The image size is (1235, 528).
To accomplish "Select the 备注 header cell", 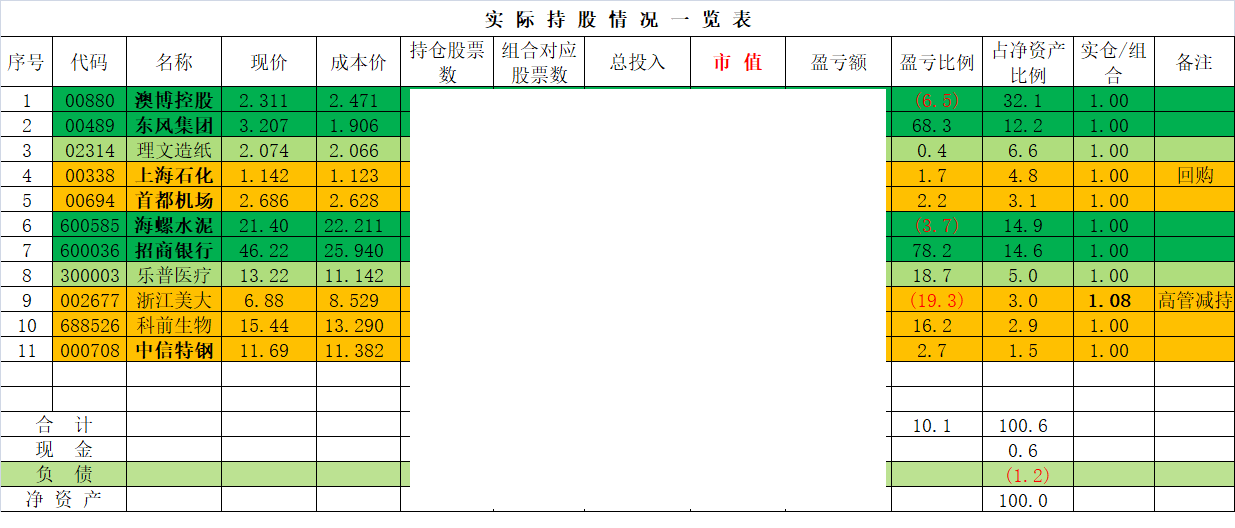I will (1195, 63).
